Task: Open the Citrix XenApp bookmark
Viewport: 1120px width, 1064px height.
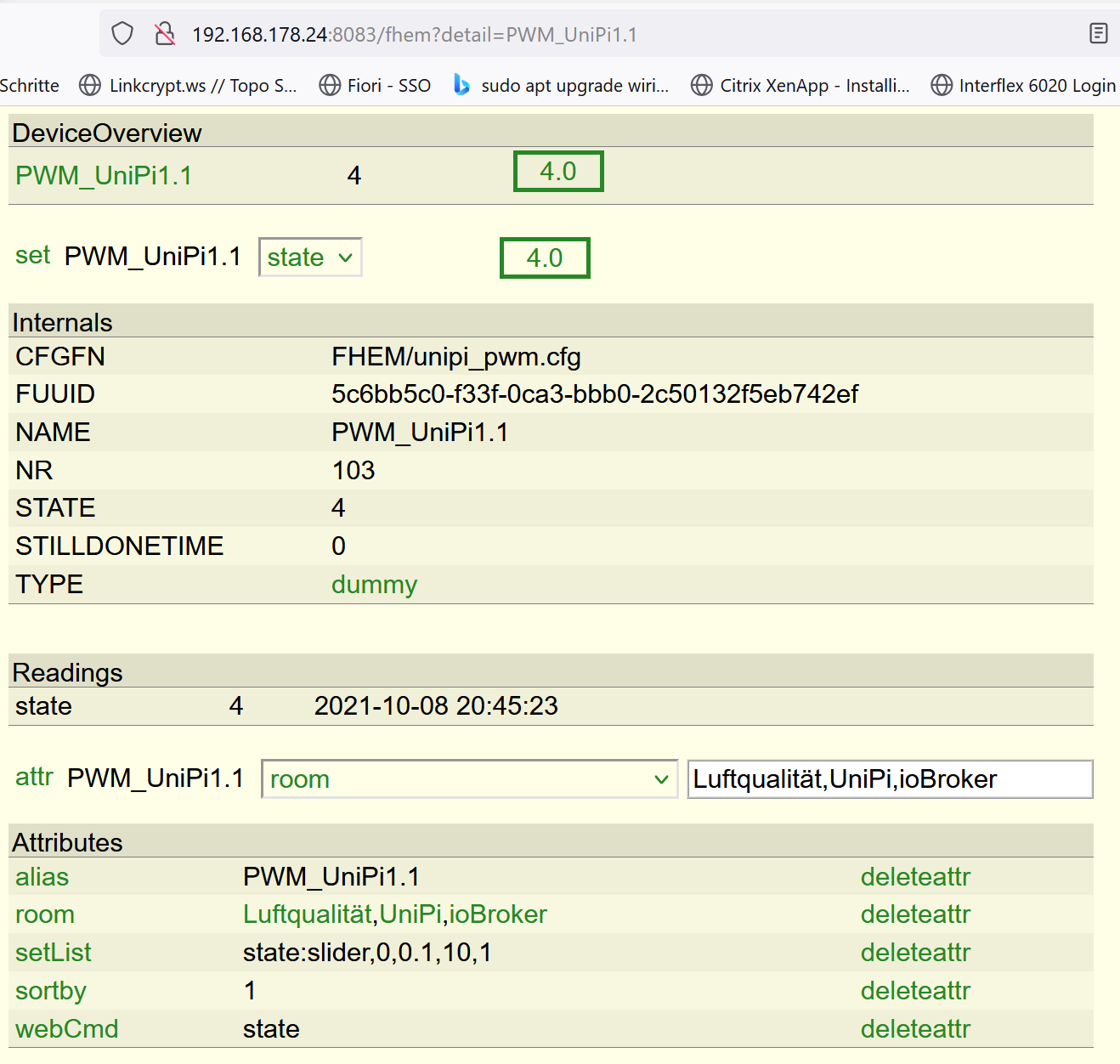Action: 800,85
